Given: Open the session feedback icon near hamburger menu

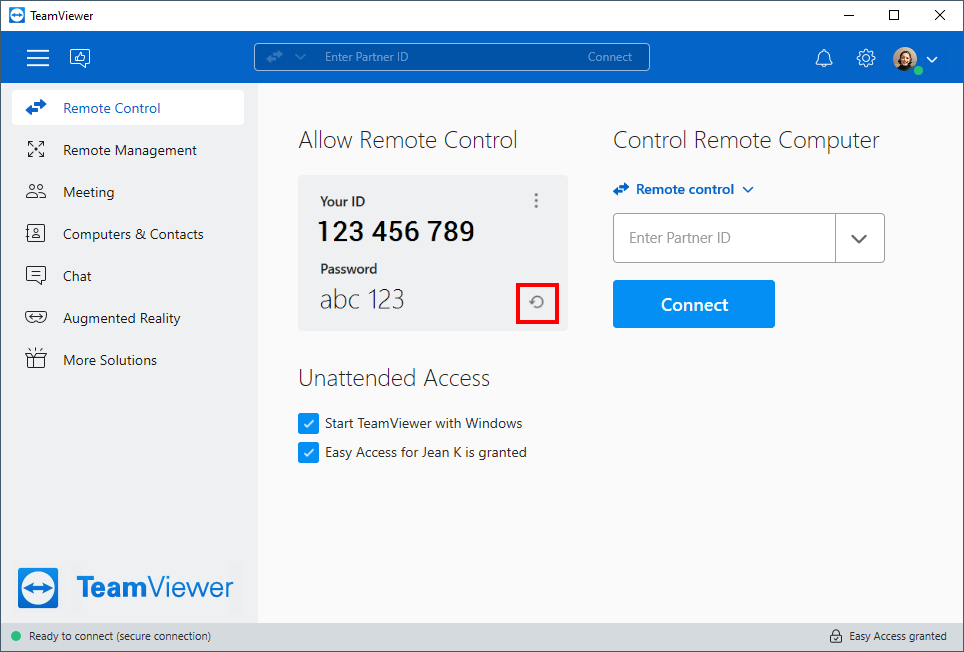Looking at the screenshot, I should tap(79, 58).
